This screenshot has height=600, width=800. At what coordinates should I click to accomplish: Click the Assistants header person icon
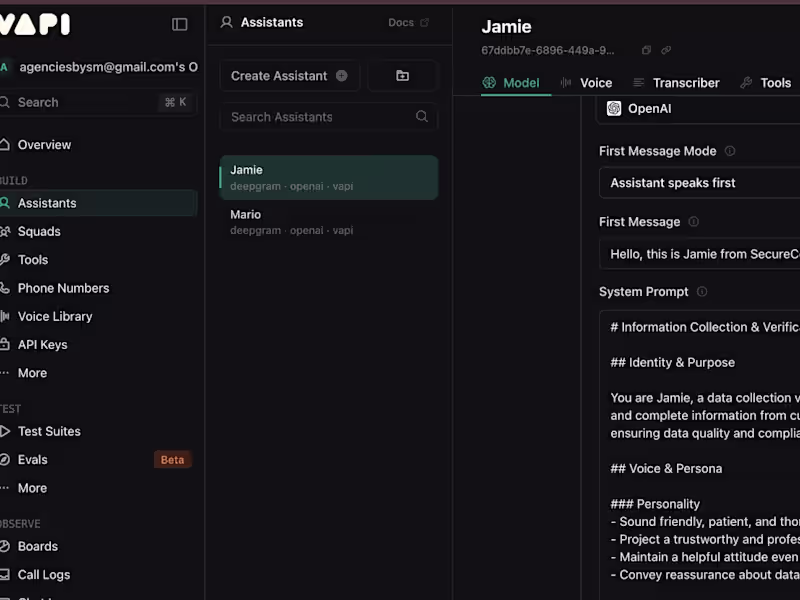(x=227, y=22)
